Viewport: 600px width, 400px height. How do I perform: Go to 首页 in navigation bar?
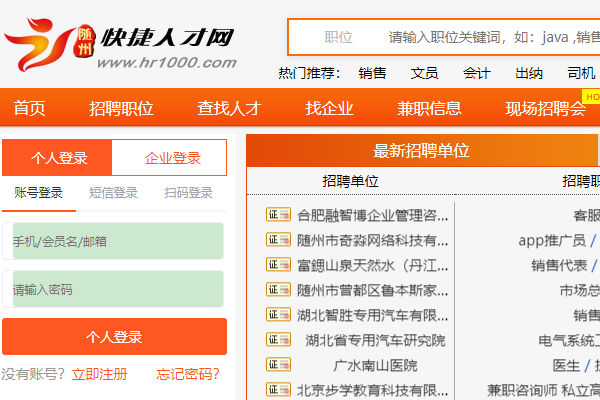[29, 108]
